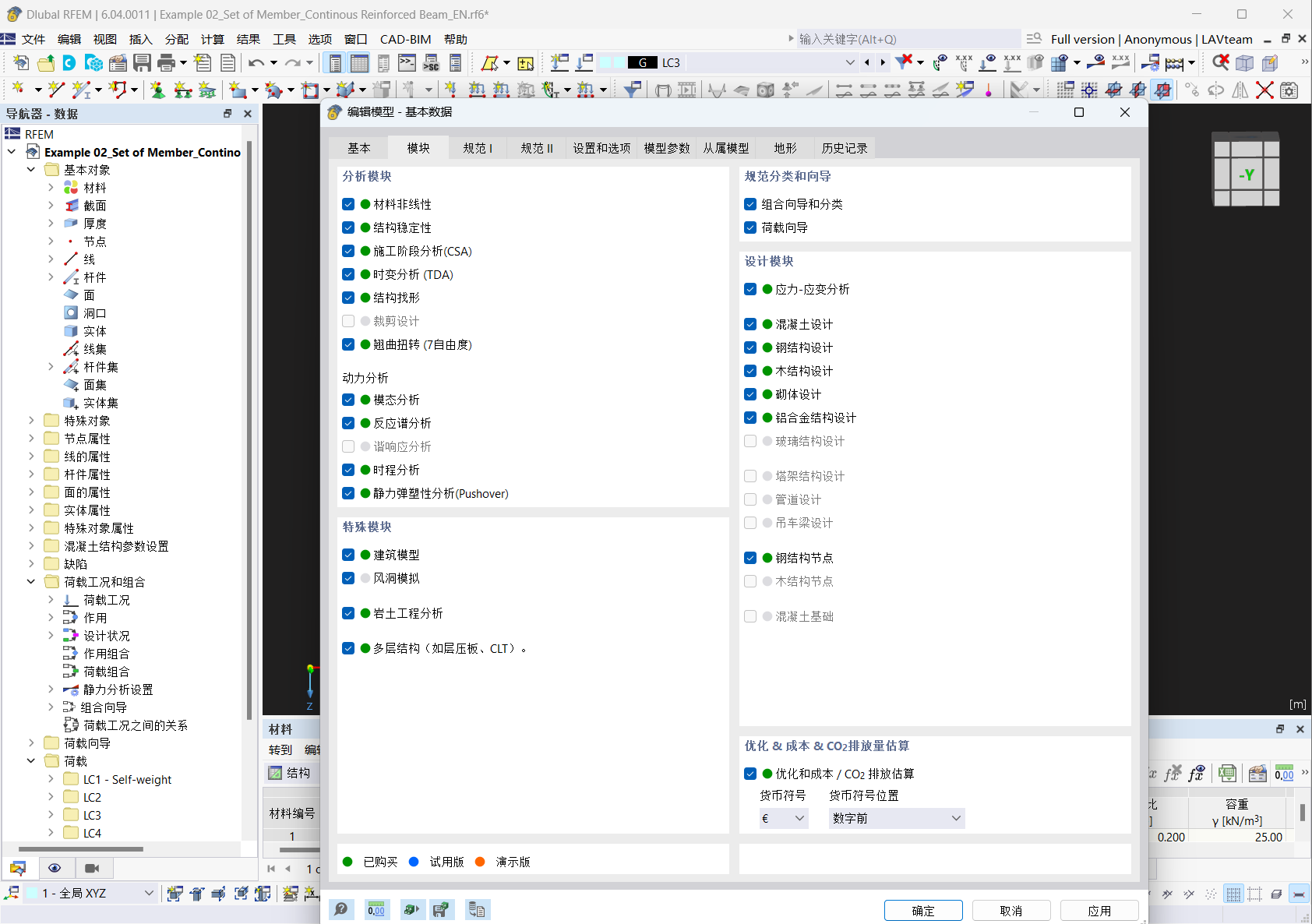Open the dialog help question mark icon
Screen dimensions: 1312x924
coord(341,909)
